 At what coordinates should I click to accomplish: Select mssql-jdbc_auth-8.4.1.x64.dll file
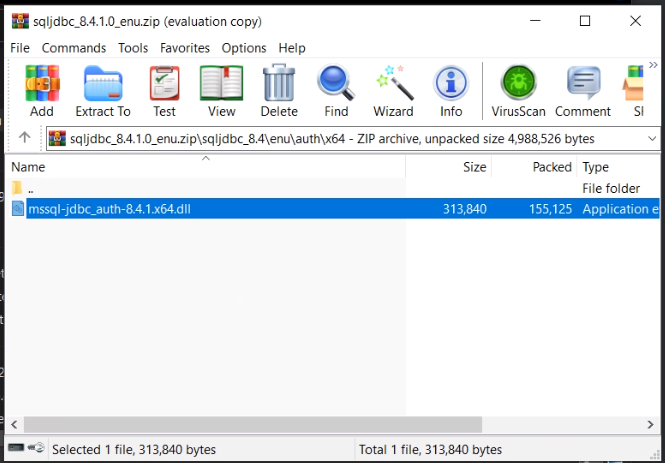110,209
